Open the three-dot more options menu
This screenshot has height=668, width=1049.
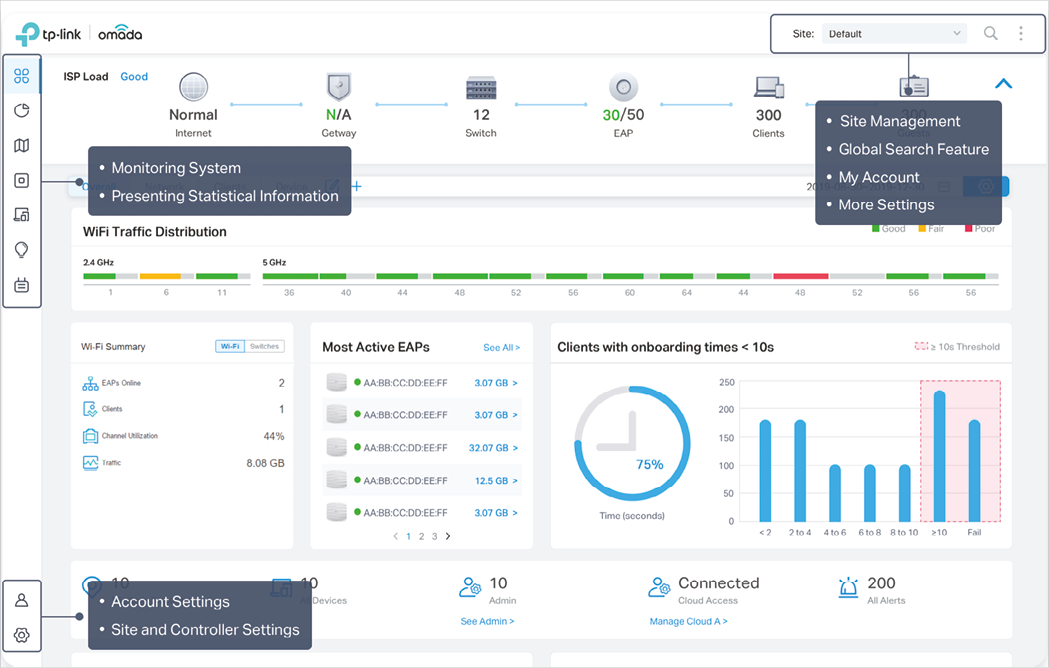(x=1020, y=33)
